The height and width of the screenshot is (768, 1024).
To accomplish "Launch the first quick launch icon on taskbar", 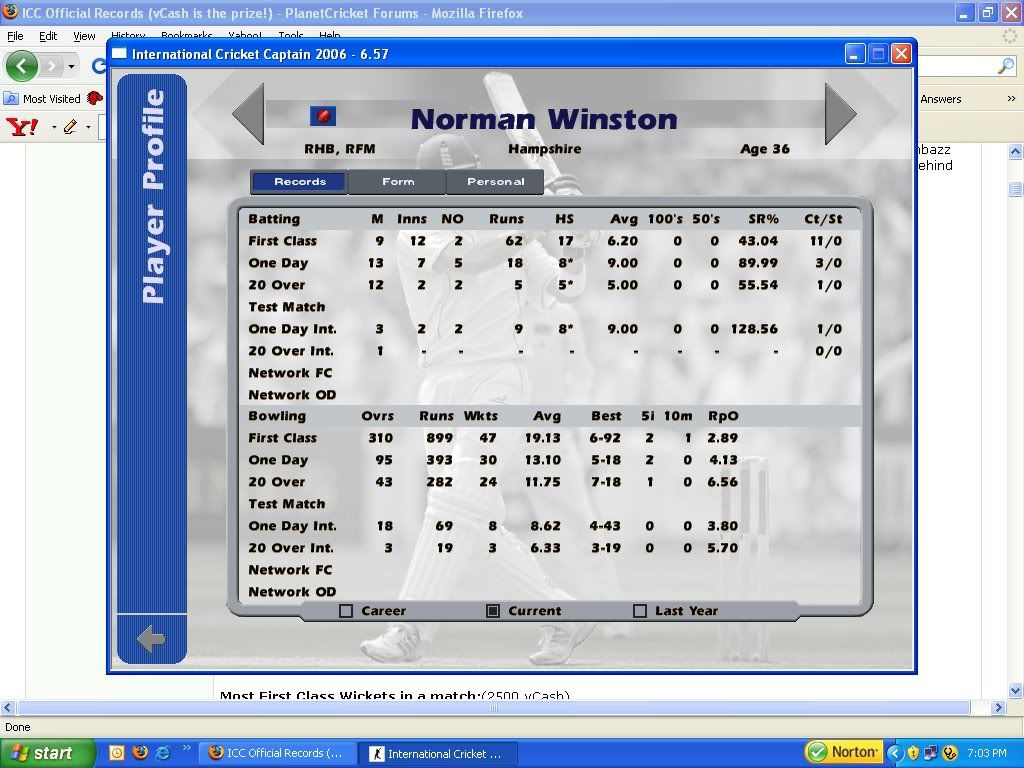I will (x=116, y=752).
